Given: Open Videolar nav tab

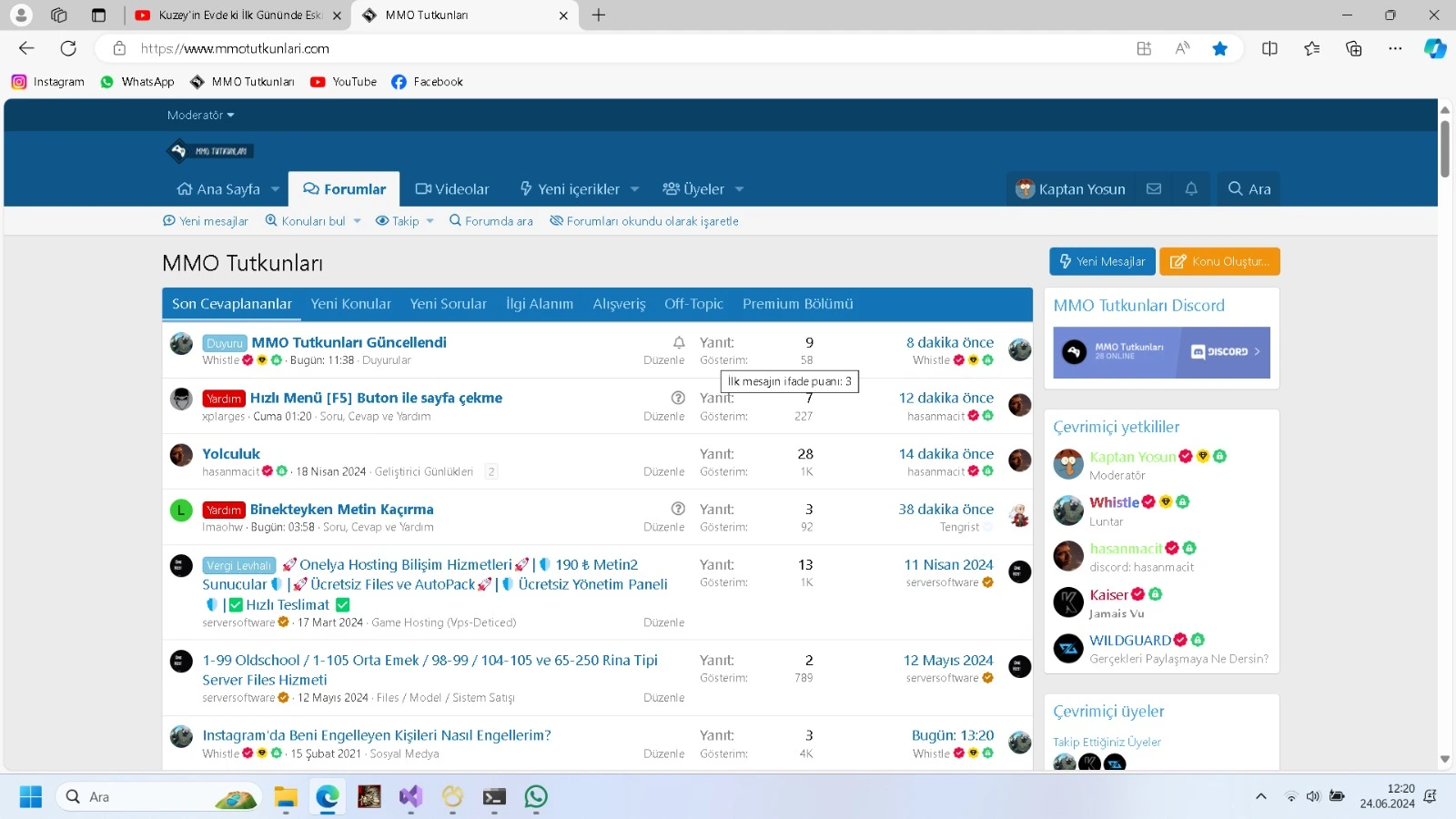Looking at the screenshot, I should click(452, 189).
